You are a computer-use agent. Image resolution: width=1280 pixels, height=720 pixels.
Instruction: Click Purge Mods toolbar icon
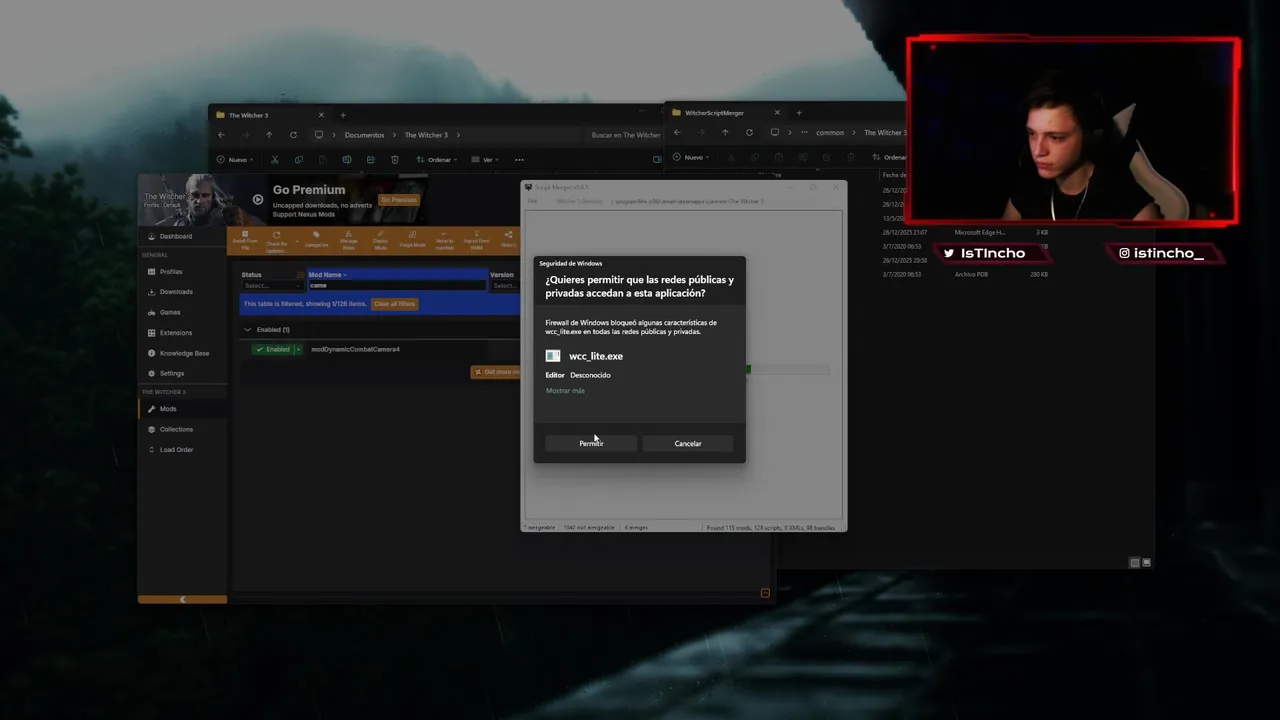click(x=412, y=240)
